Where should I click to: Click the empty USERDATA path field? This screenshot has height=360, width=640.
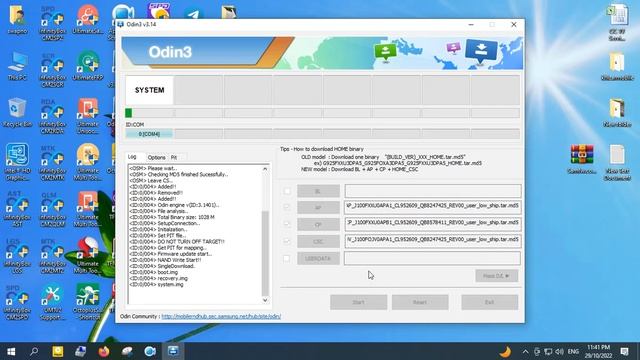pyautogui.click(x=433, y=258)
